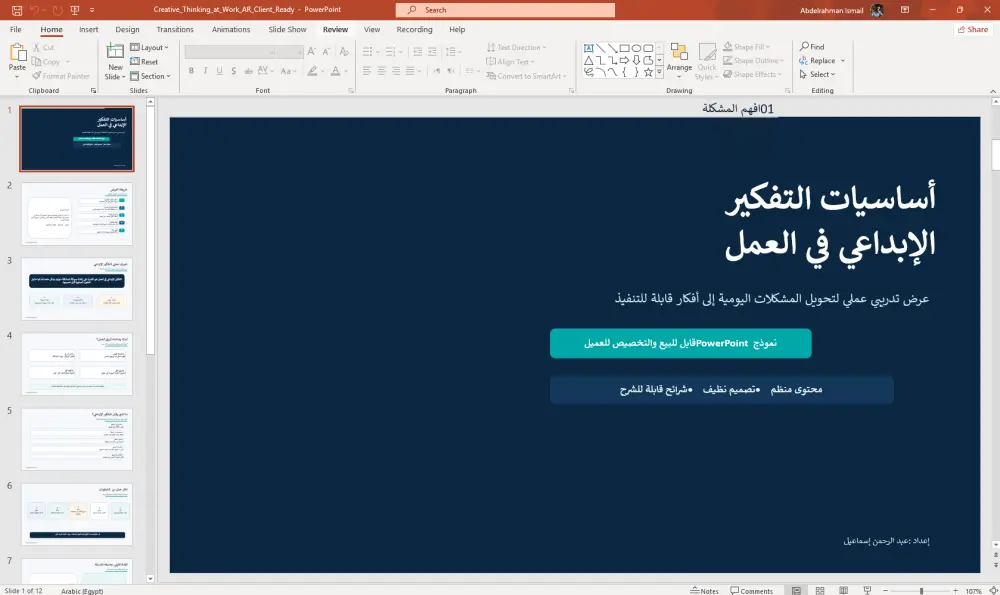Switch to the Transitions tab
Viewport: 1000px width, 595px height.
pyautogui.click(x=175, y=29)
